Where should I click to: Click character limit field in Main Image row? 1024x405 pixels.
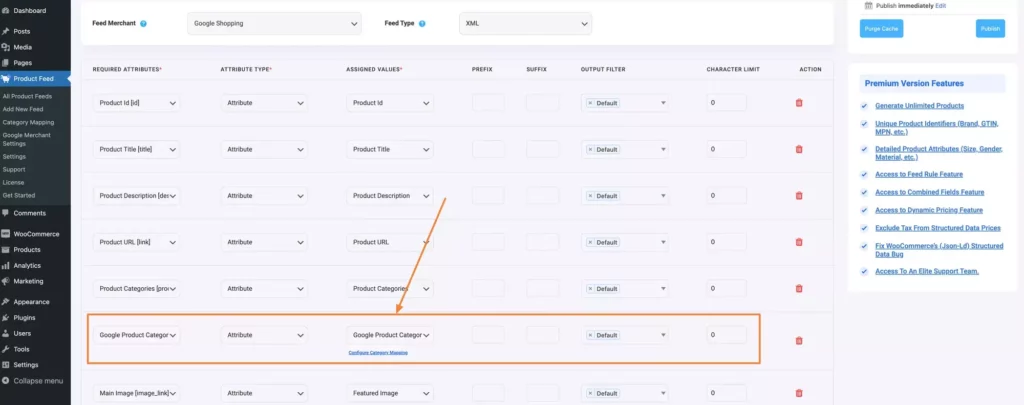point(726,393)
